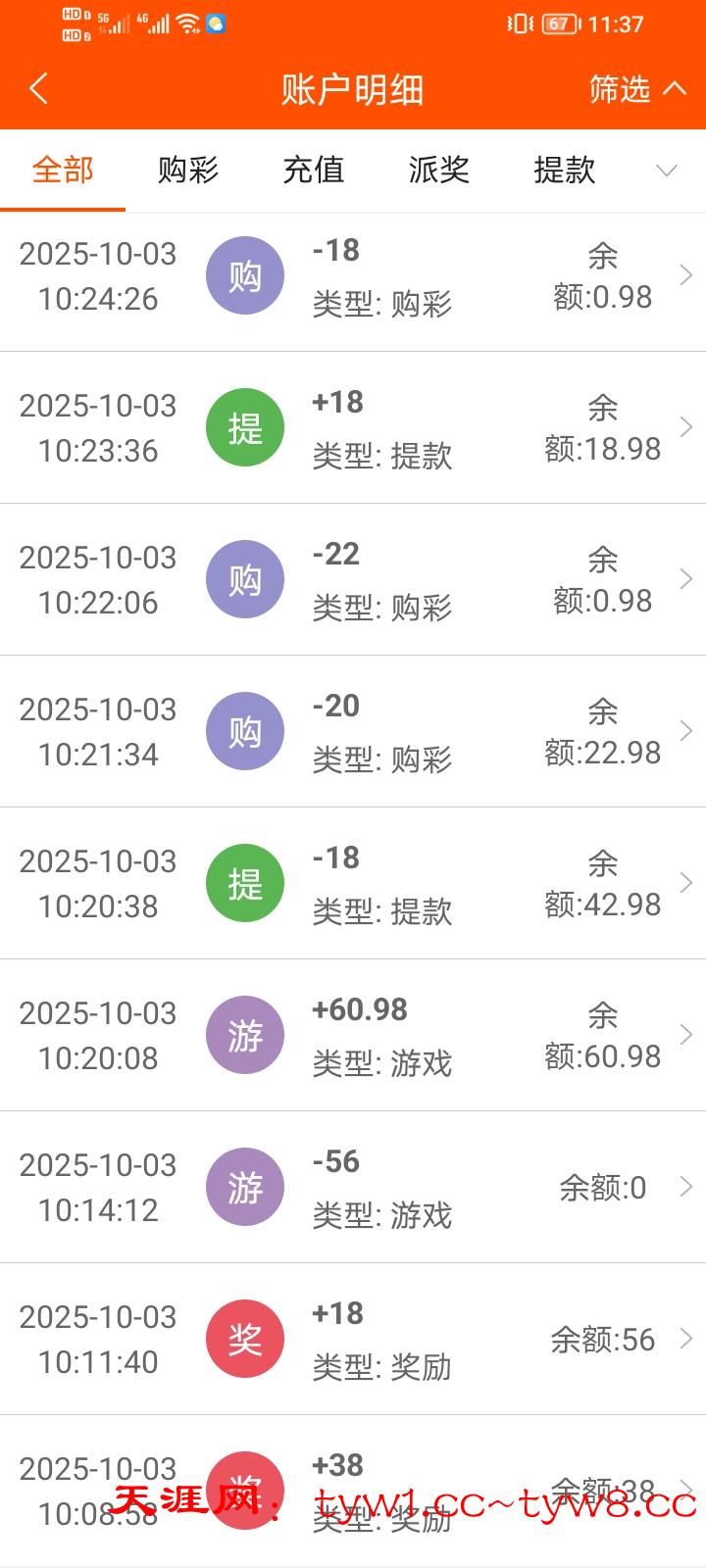Tap the purple 购 icon at 10:24:26

[x=245, y=275]
